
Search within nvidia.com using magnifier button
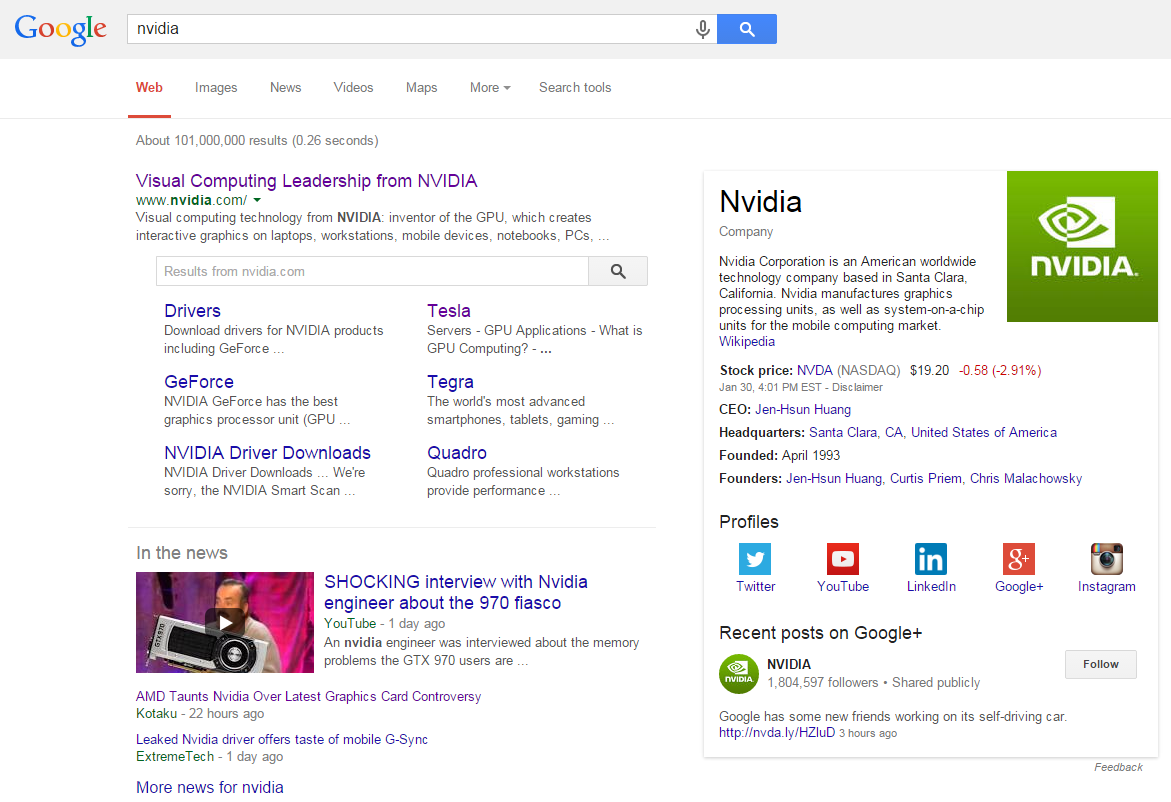coord(617,271)
